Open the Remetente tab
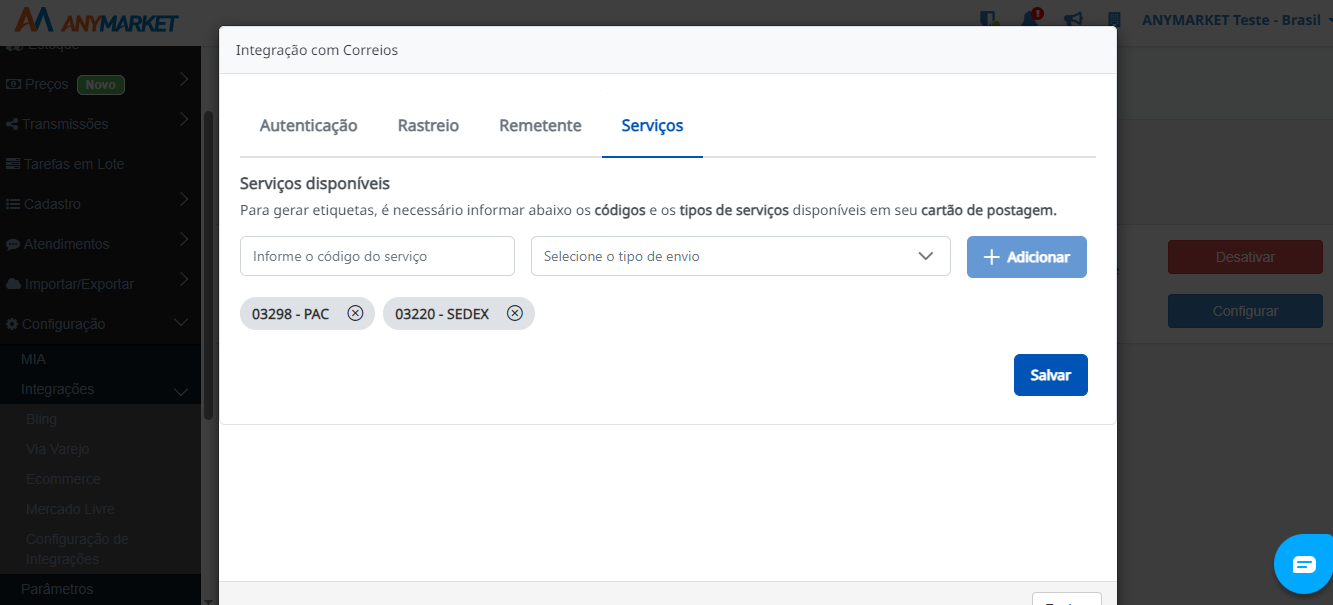Viewport: 1333px width, 605px height. 540,126
